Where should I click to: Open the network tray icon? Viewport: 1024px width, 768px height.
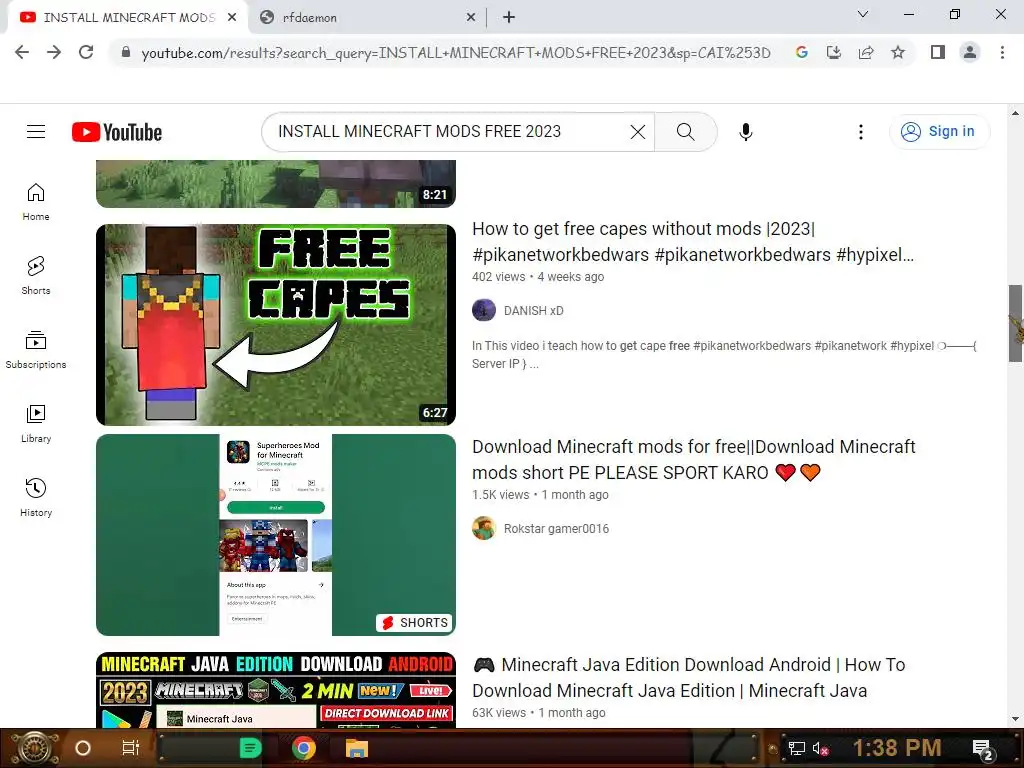point(797,748)
